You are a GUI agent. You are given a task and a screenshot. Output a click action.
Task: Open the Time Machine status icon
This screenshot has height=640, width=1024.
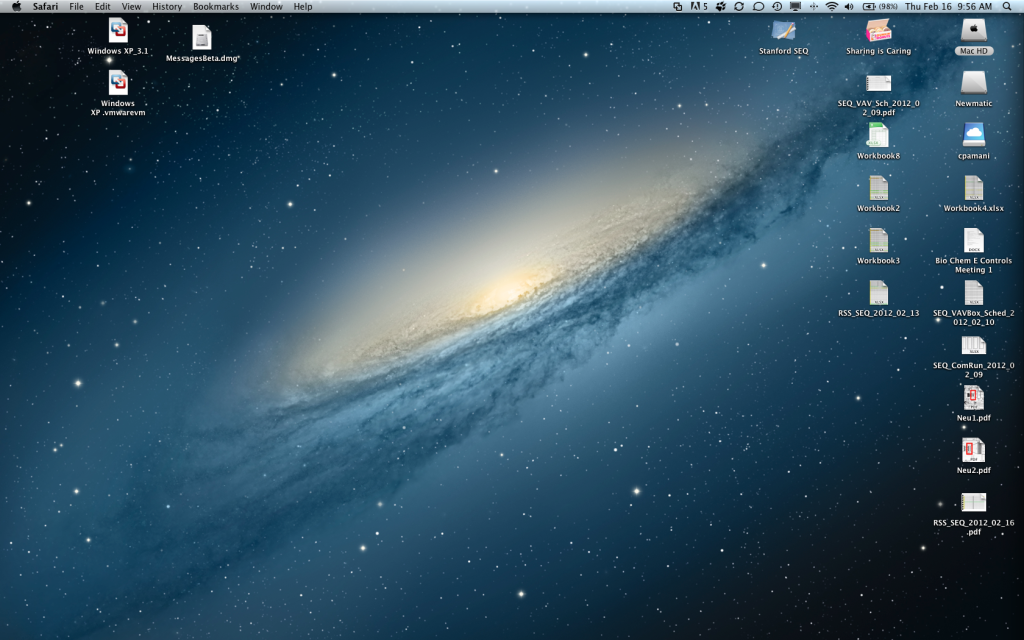[x=776, y=7]
